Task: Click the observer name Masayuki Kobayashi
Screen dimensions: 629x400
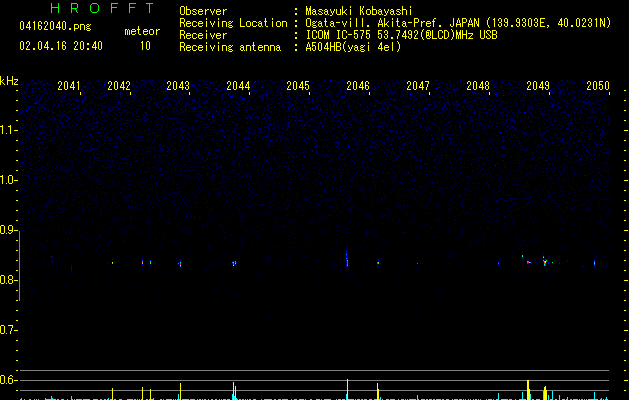Action: [359, 11]
